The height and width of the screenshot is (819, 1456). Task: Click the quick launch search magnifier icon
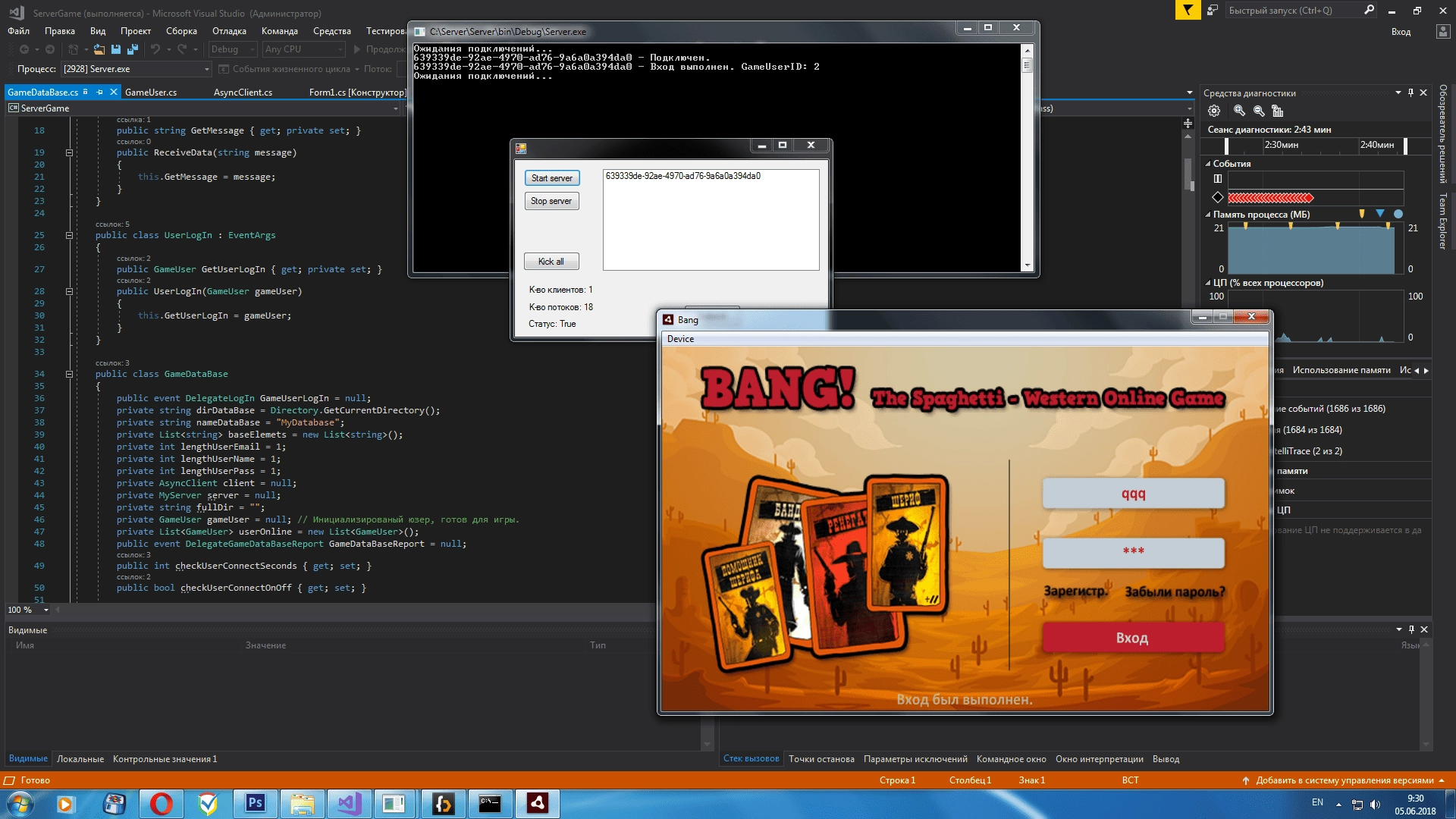pyautogui.click(x=1369, y=10)
